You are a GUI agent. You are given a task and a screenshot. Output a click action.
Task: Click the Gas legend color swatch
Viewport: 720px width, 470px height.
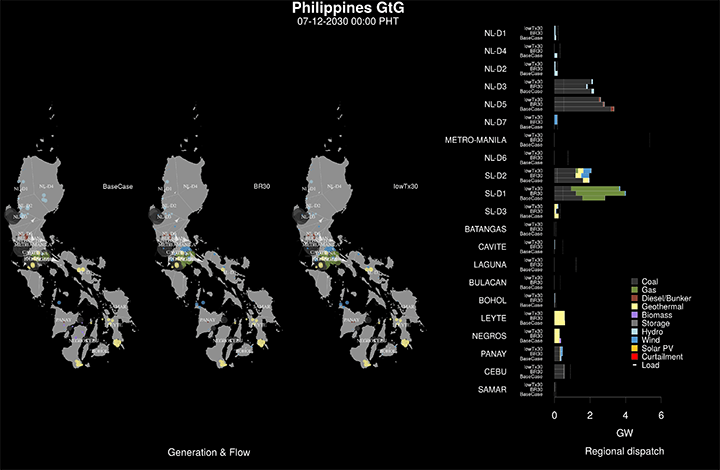pyautogui.click(x=634, y=290)
